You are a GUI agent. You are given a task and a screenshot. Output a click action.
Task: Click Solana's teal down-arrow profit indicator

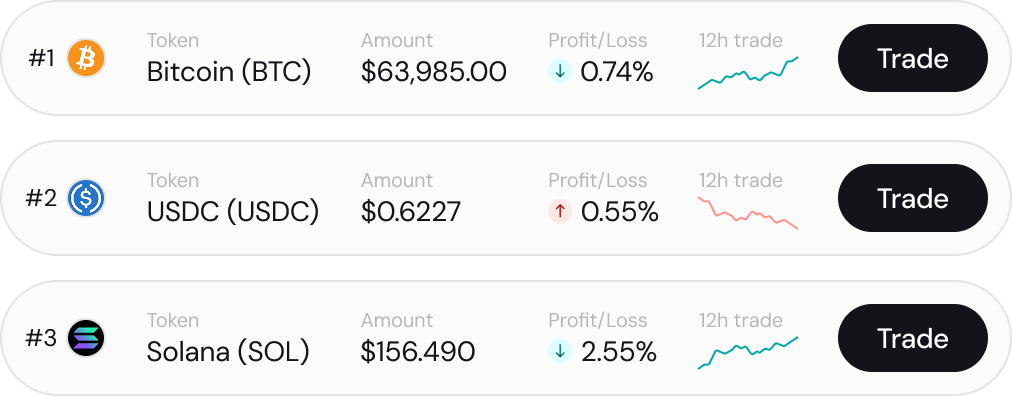[x=560, y=351]
